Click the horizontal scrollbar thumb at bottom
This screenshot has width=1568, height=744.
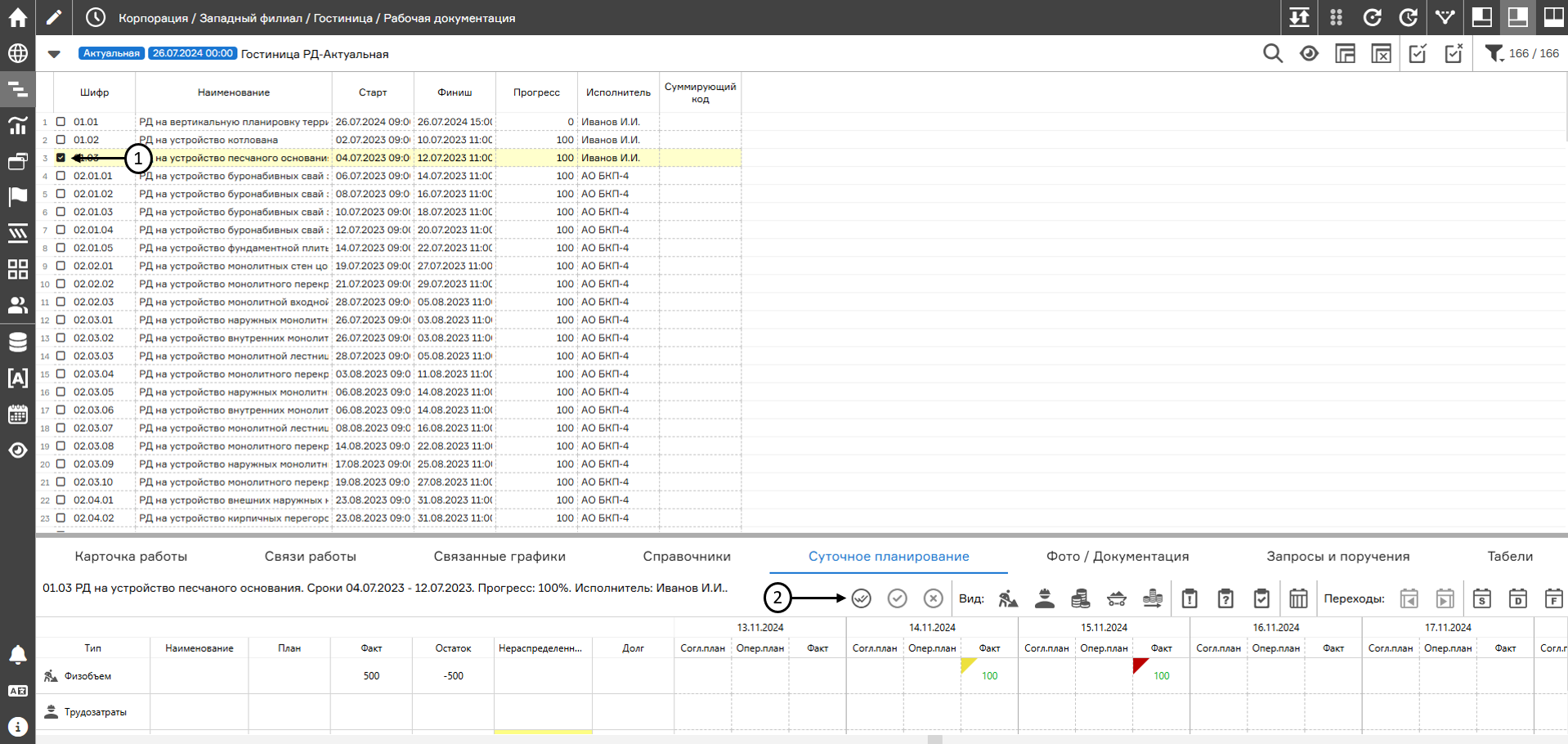[x=935, y=739]
